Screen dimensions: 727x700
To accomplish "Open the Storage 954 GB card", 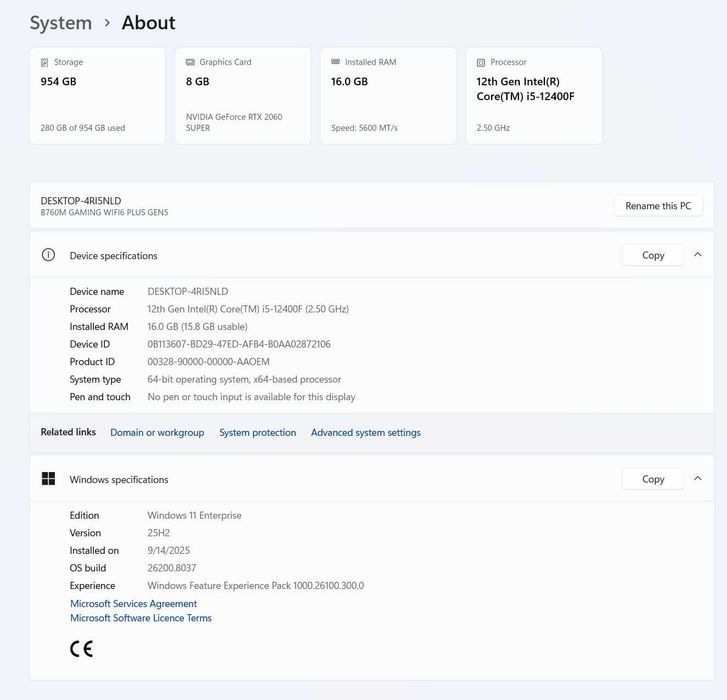I will pos(97,96).
